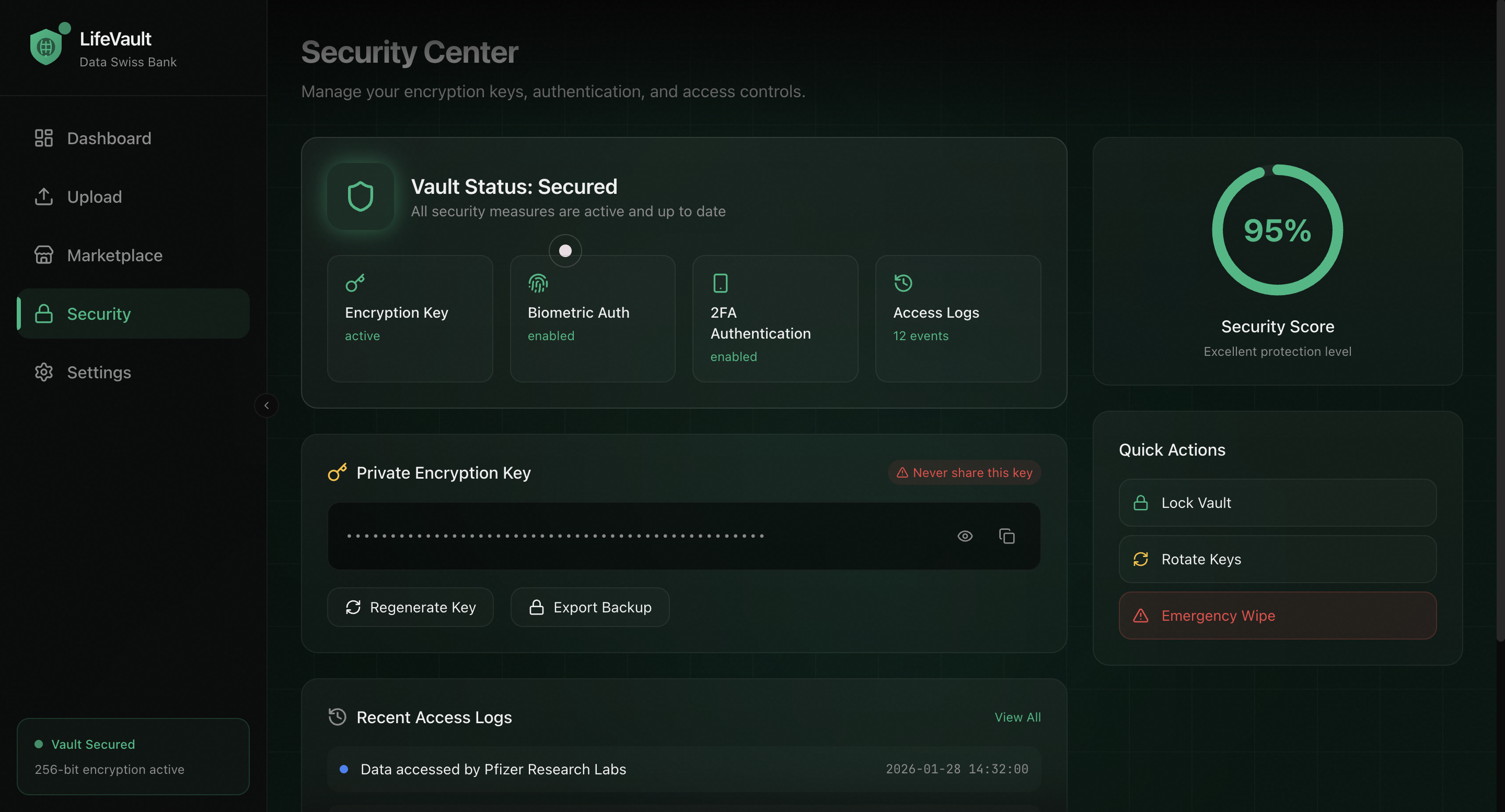This screenshot has width=1505, height=812.
Task: Click the Vault Status shield icon
Action: point(361,196)
